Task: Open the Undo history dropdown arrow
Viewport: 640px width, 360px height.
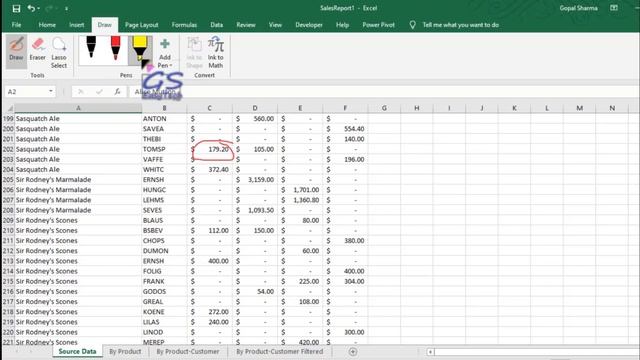Action: click(39, 9)
